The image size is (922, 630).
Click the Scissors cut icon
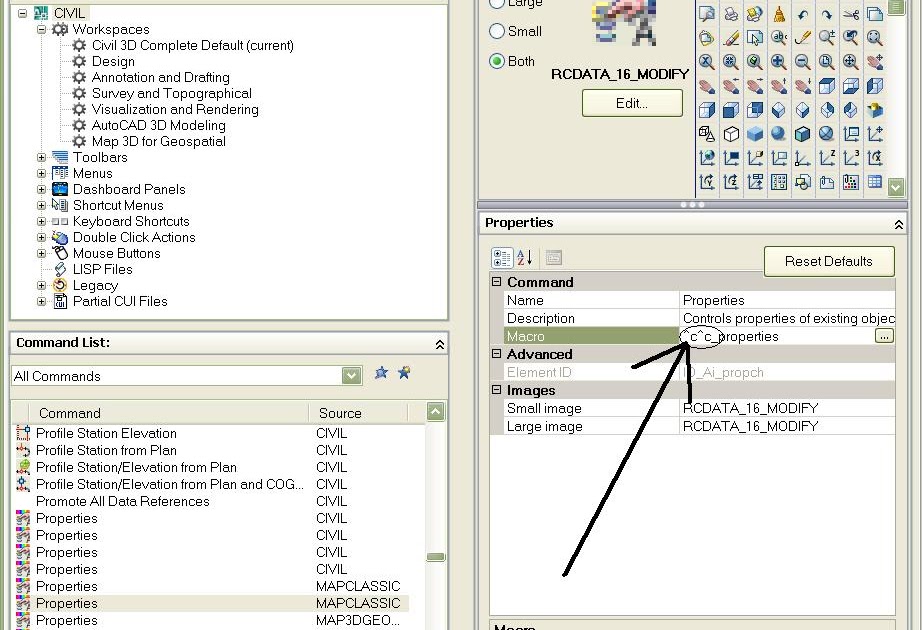tap(851, 14)
